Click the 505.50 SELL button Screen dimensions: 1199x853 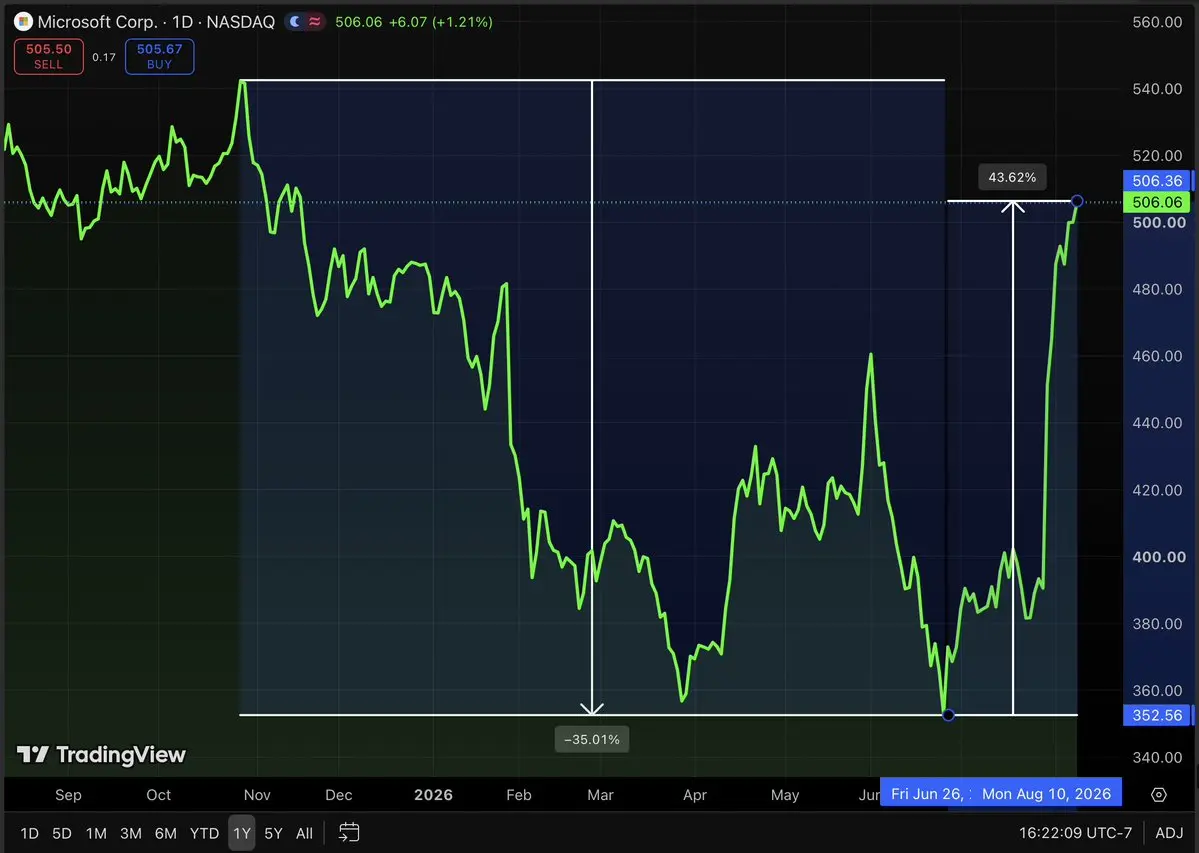[49, 57]
